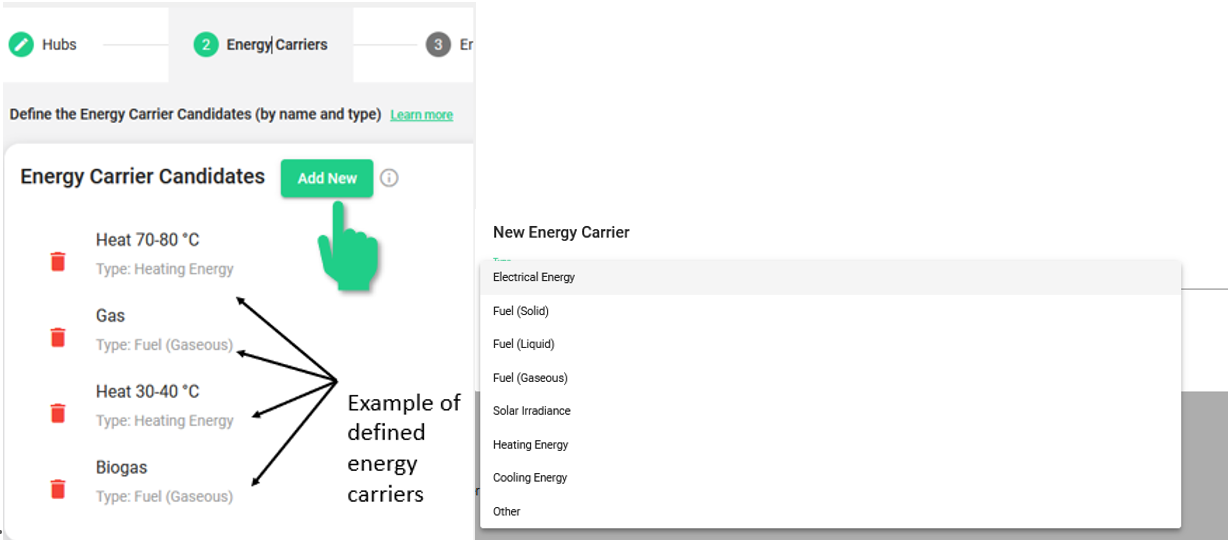The width and height of the screenshot is (1228, 540).
Task: Click the step 3 circle icon
Action: 438,45
